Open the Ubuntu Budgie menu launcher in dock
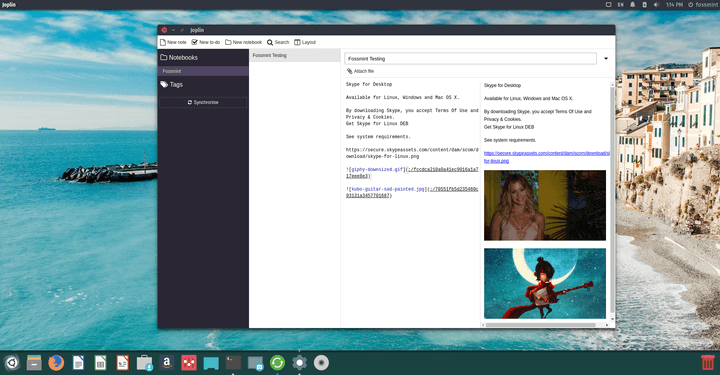This screenshot has height=375, width=720. [12, 363]
